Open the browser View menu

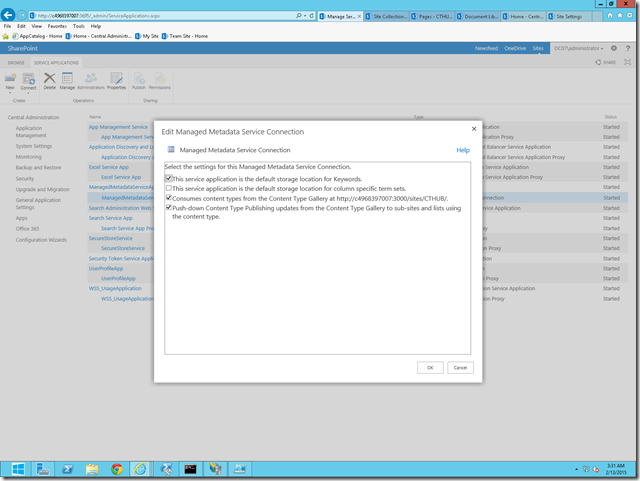tap(36, 26)
